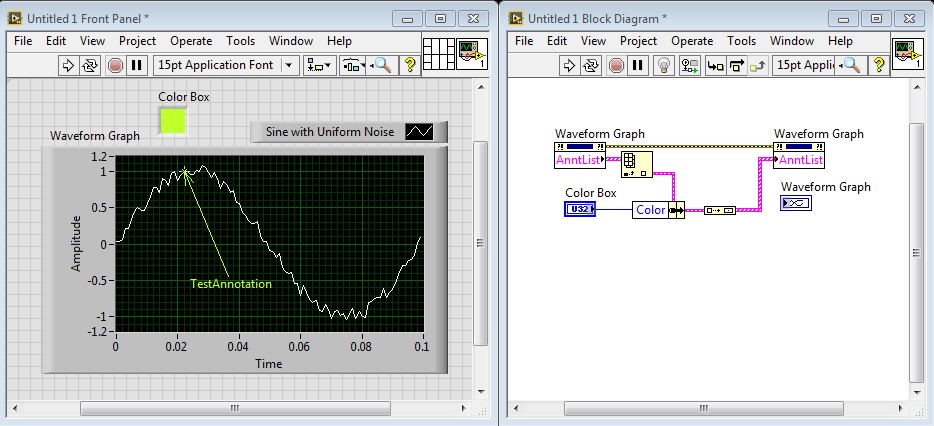The height and width of the screenshot is (426, 934).
Task: Open Tools menu in Block Diagram window
Action: pos(741,41)
